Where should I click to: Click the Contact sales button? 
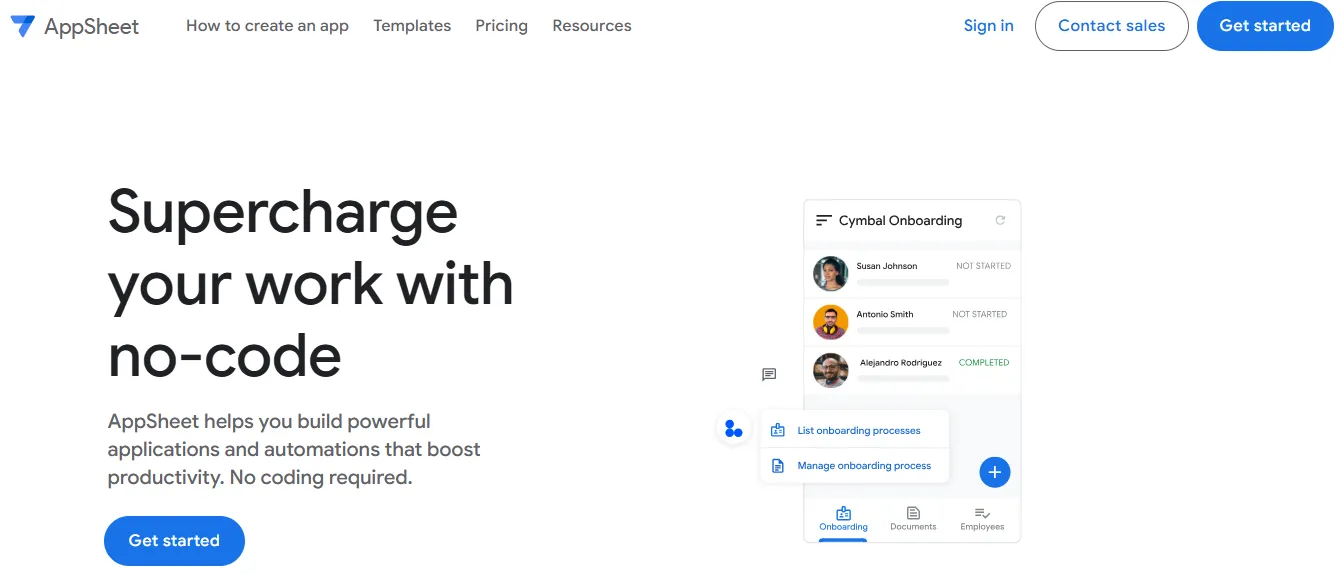(1112, 26)
